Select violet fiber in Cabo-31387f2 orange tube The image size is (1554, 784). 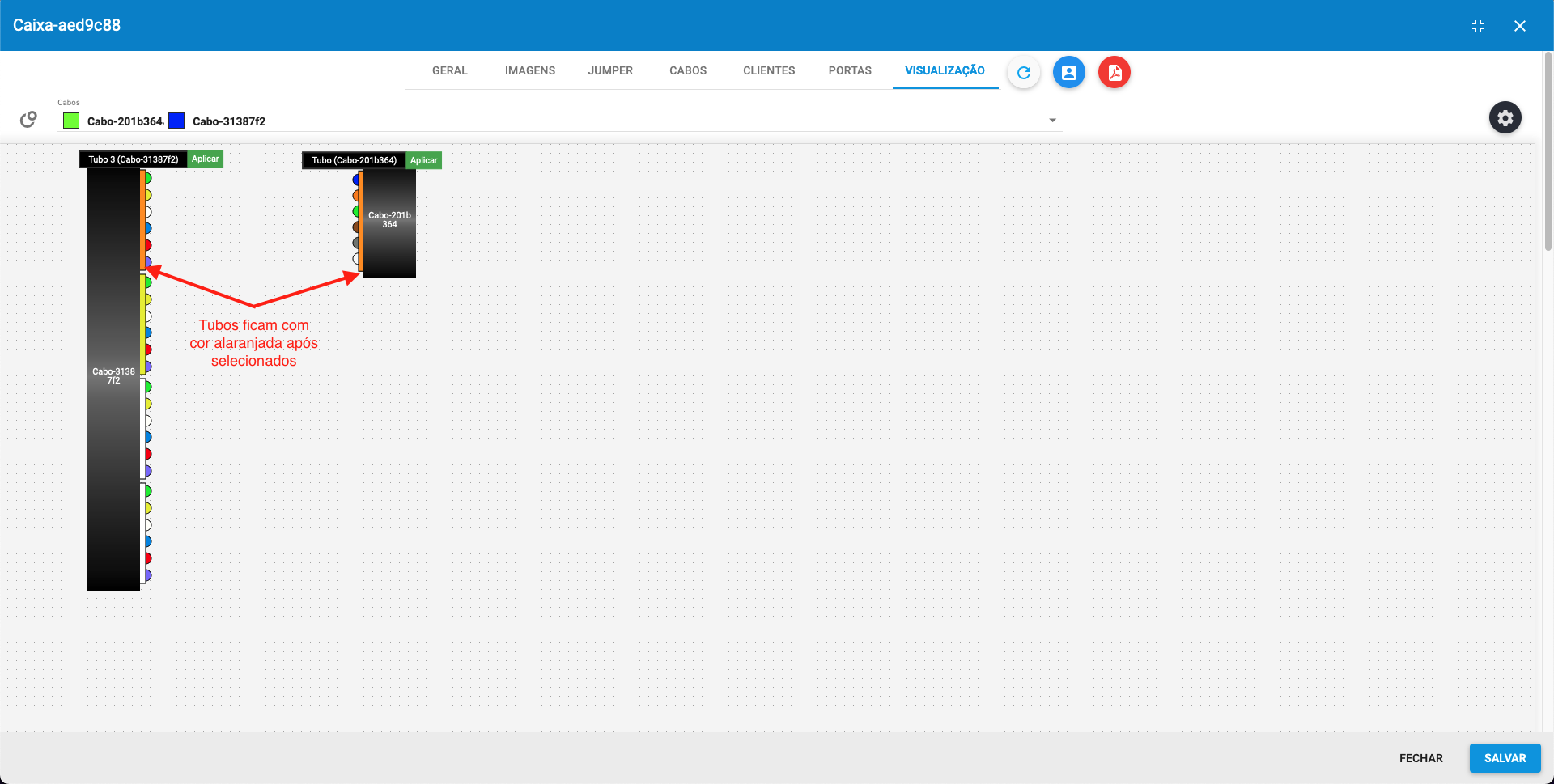click(x=148, y=262)
